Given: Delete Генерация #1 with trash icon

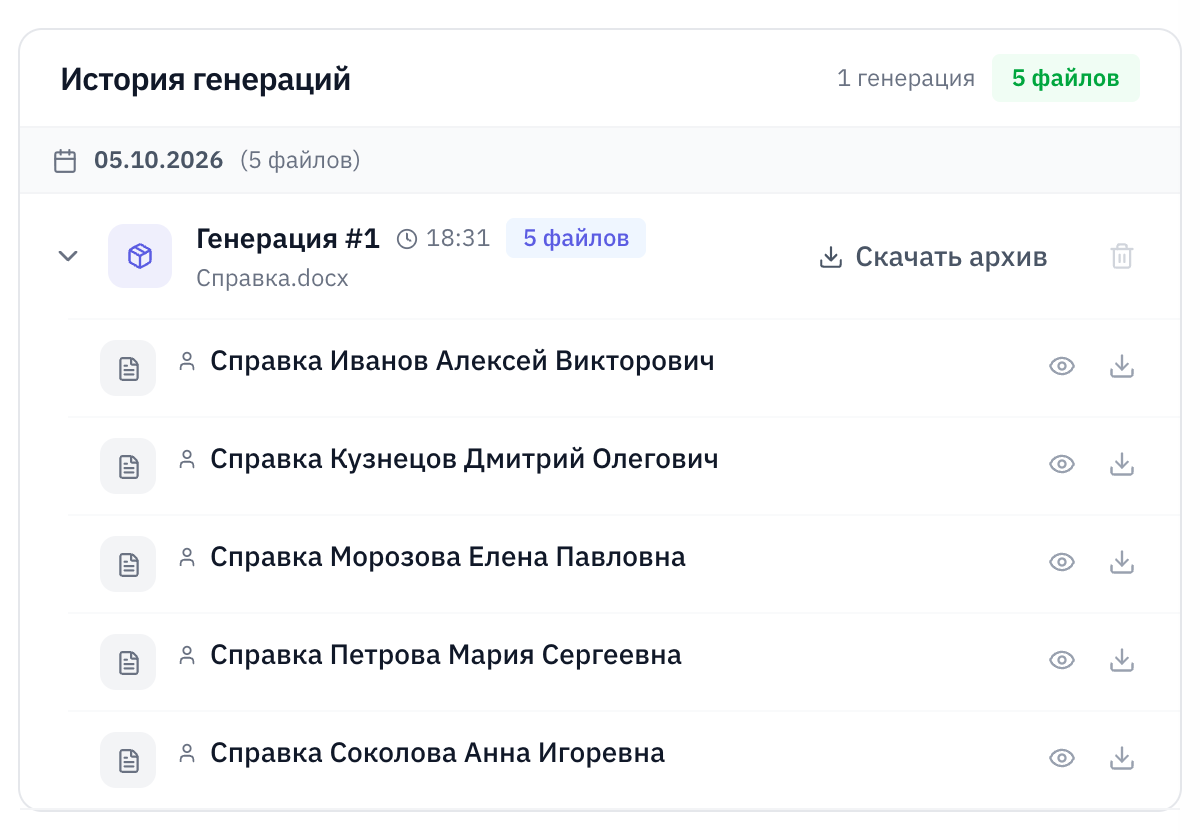Looking at the screenshot, I should point(1122,257).
